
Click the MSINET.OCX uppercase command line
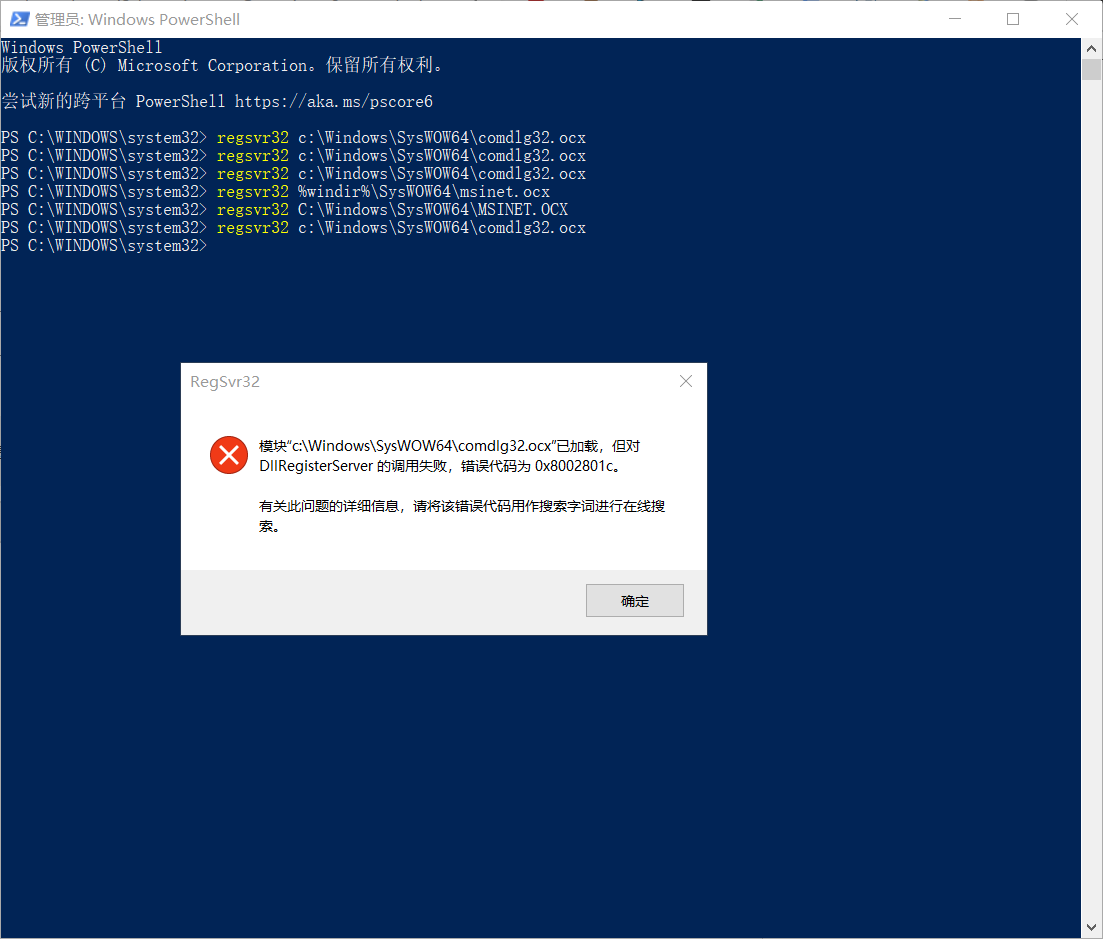click(x=285, y=210)
